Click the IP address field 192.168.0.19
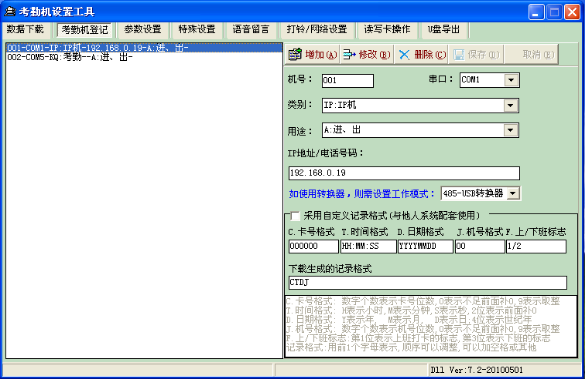Viewport: 585px width, 379px height. [x=404, y=173]
